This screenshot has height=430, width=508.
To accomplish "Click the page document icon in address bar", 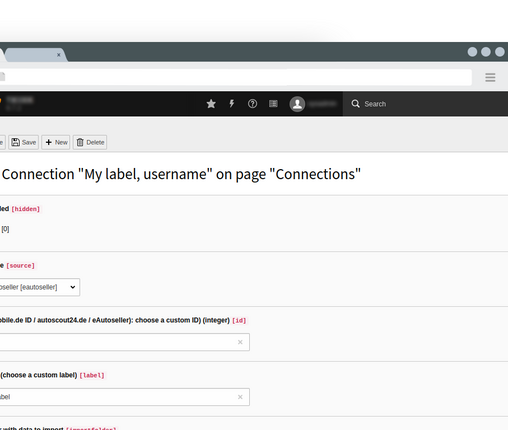I will (2, 77).
